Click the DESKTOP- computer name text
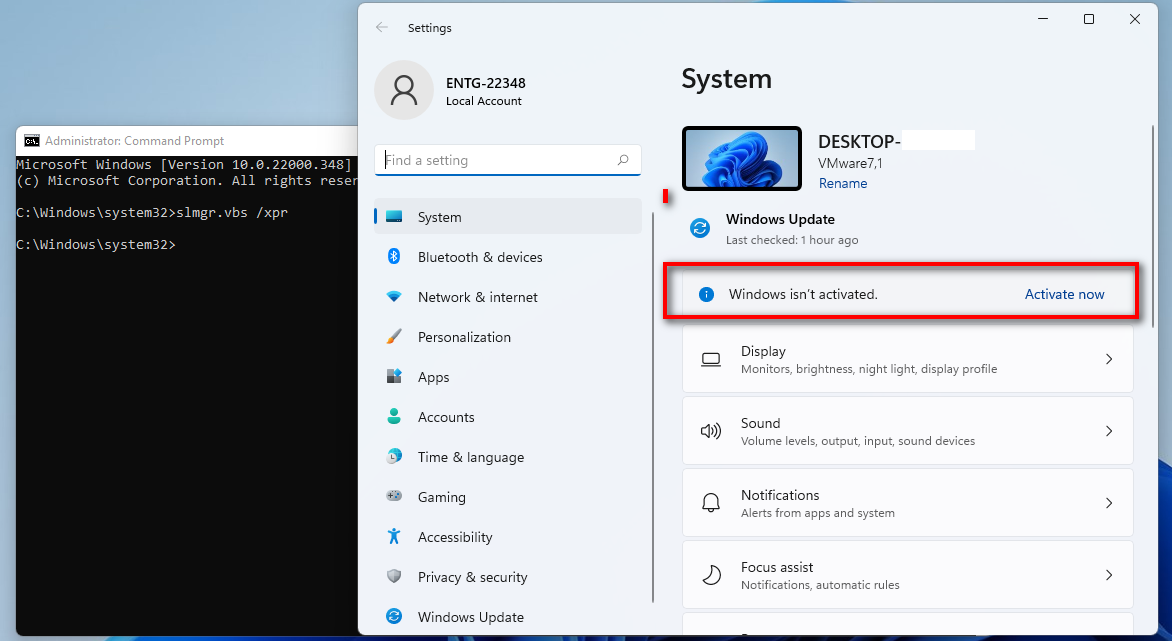The height and width of the screenshot is (641, 1172). (x=859, y=141)
